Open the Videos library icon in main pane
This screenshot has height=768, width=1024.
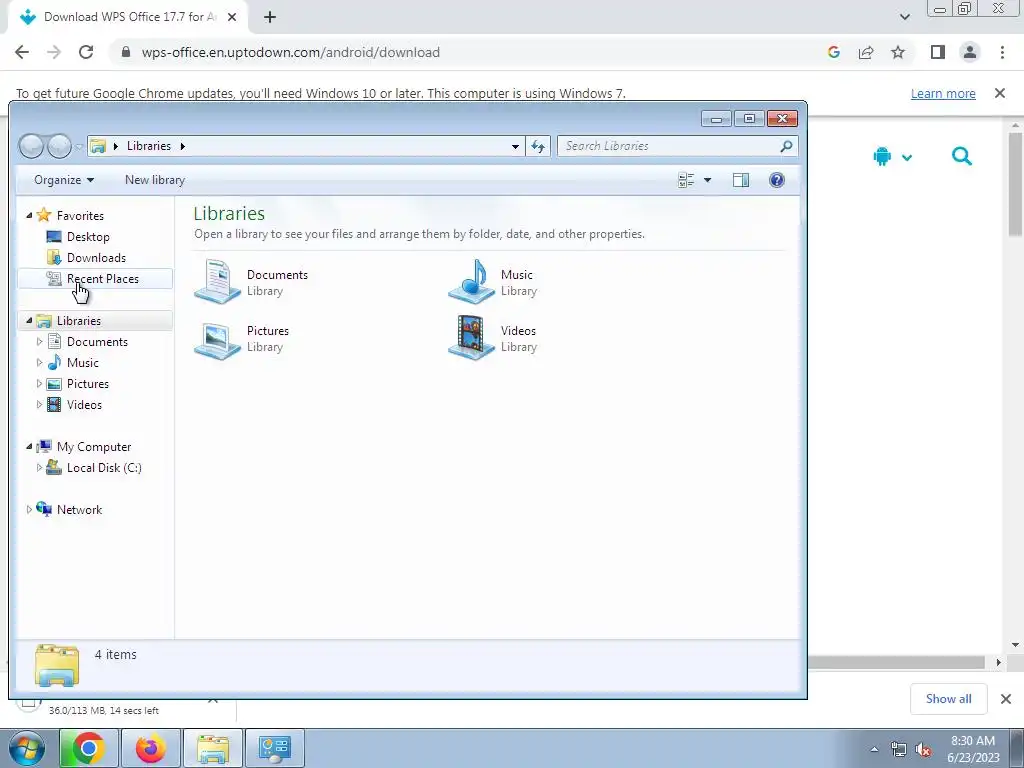pyautogui.click(x=472, y=338)
